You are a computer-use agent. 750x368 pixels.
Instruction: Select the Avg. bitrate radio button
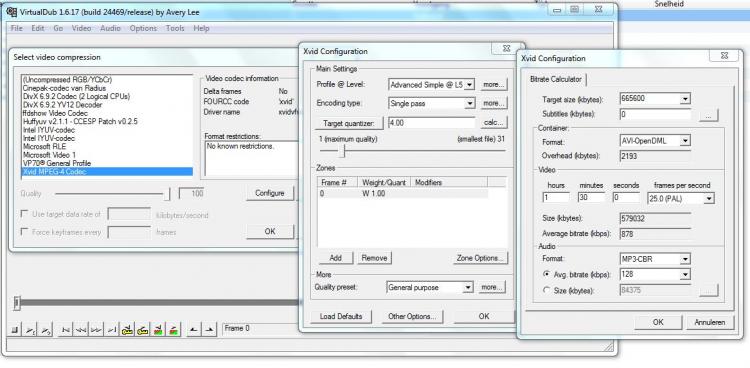(547, 275)
